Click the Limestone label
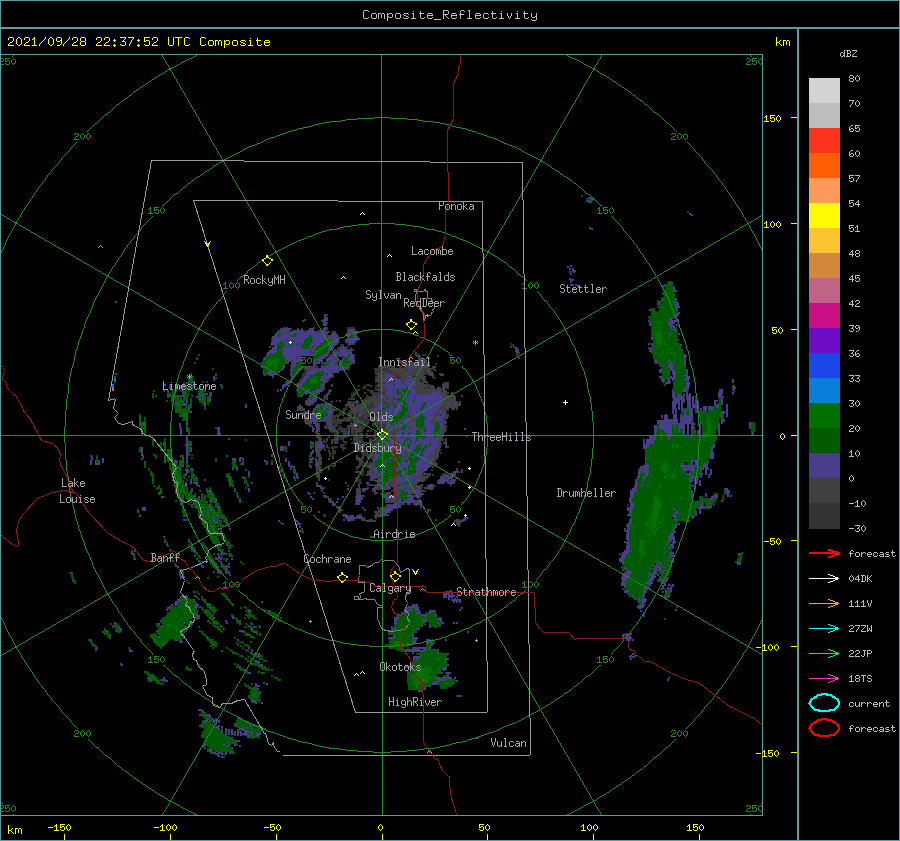Viewport: 900px width, 841px height. pos(189,386)
